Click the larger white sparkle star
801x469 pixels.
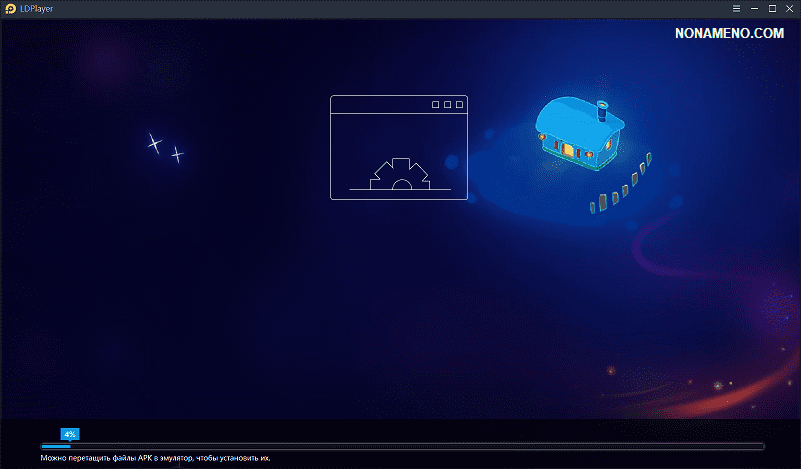coord(154,143)
